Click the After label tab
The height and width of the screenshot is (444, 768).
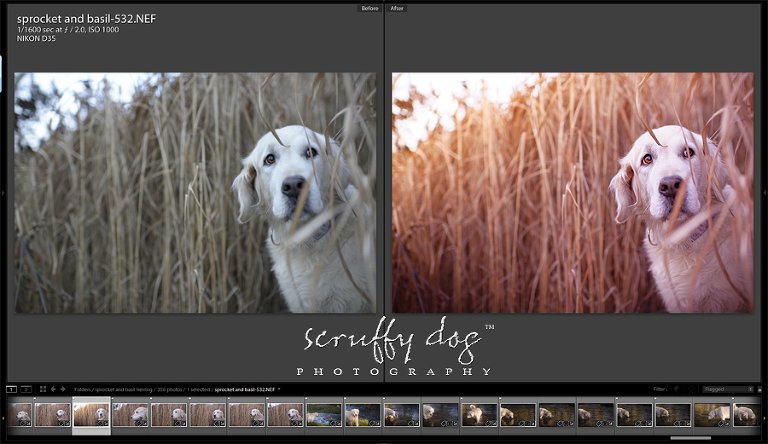click(x=397, y=8)
